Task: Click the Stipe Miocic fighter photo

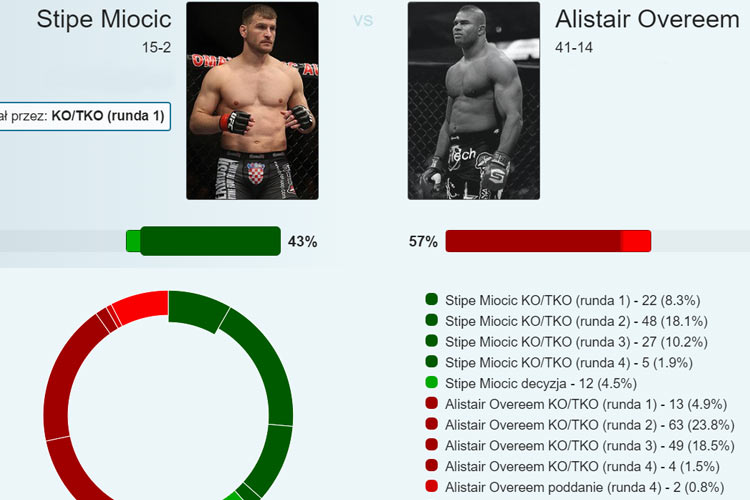Action: tap(252, 100)
